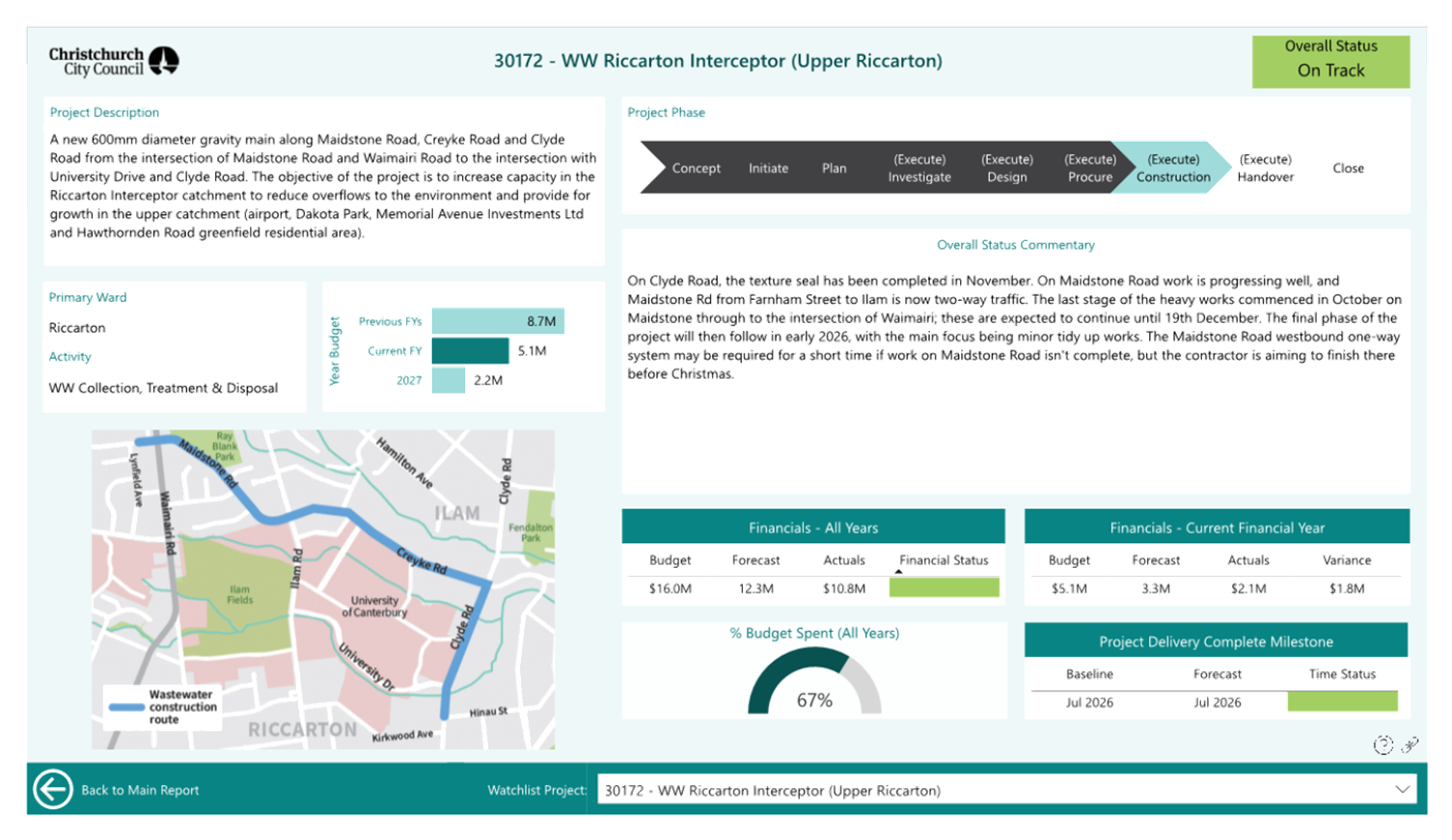This screenshot has width=1452, height=840.
Task: Click the Previous FYs 8.7M bar
Action: 498,321
